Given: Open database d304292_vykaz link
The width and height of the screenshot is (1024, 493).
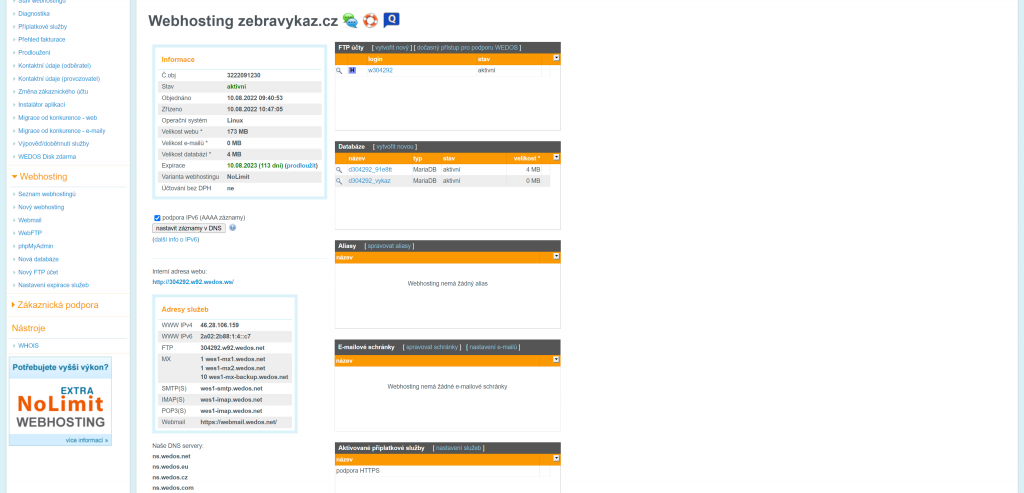Looking at the screenshot, I should (369, 181).
